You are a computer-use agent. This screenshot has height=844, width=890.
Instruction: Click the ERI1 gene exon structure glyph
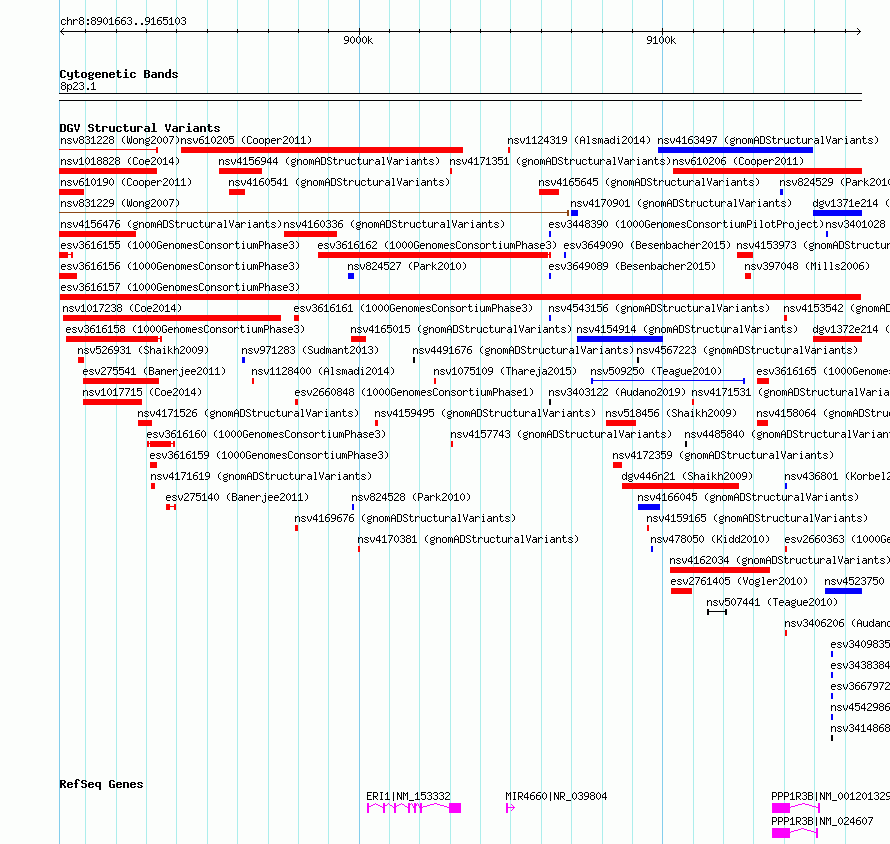[x=414, y=808]
